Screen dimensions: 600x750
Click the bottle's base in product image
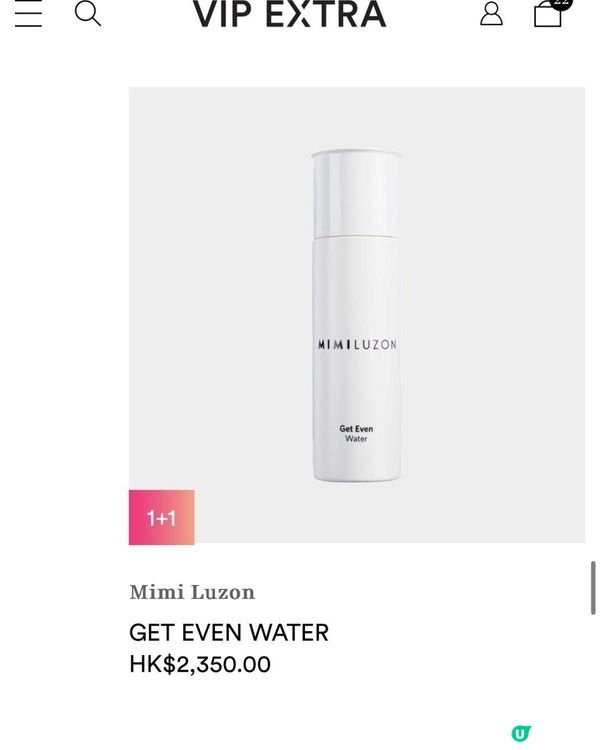coord(357,474)
